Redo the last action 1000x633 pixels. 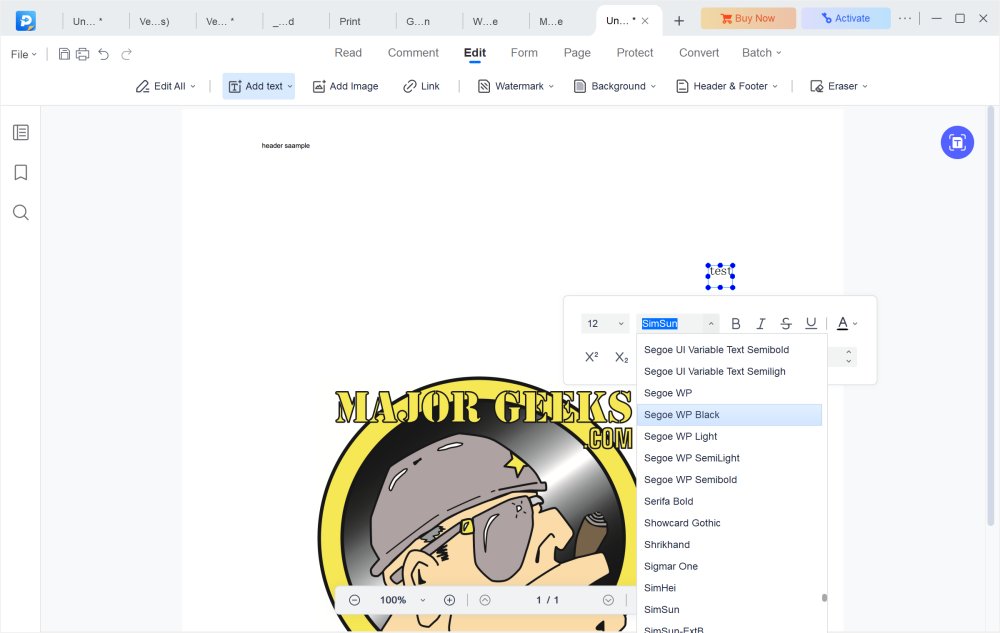click(x=126, y=54)
